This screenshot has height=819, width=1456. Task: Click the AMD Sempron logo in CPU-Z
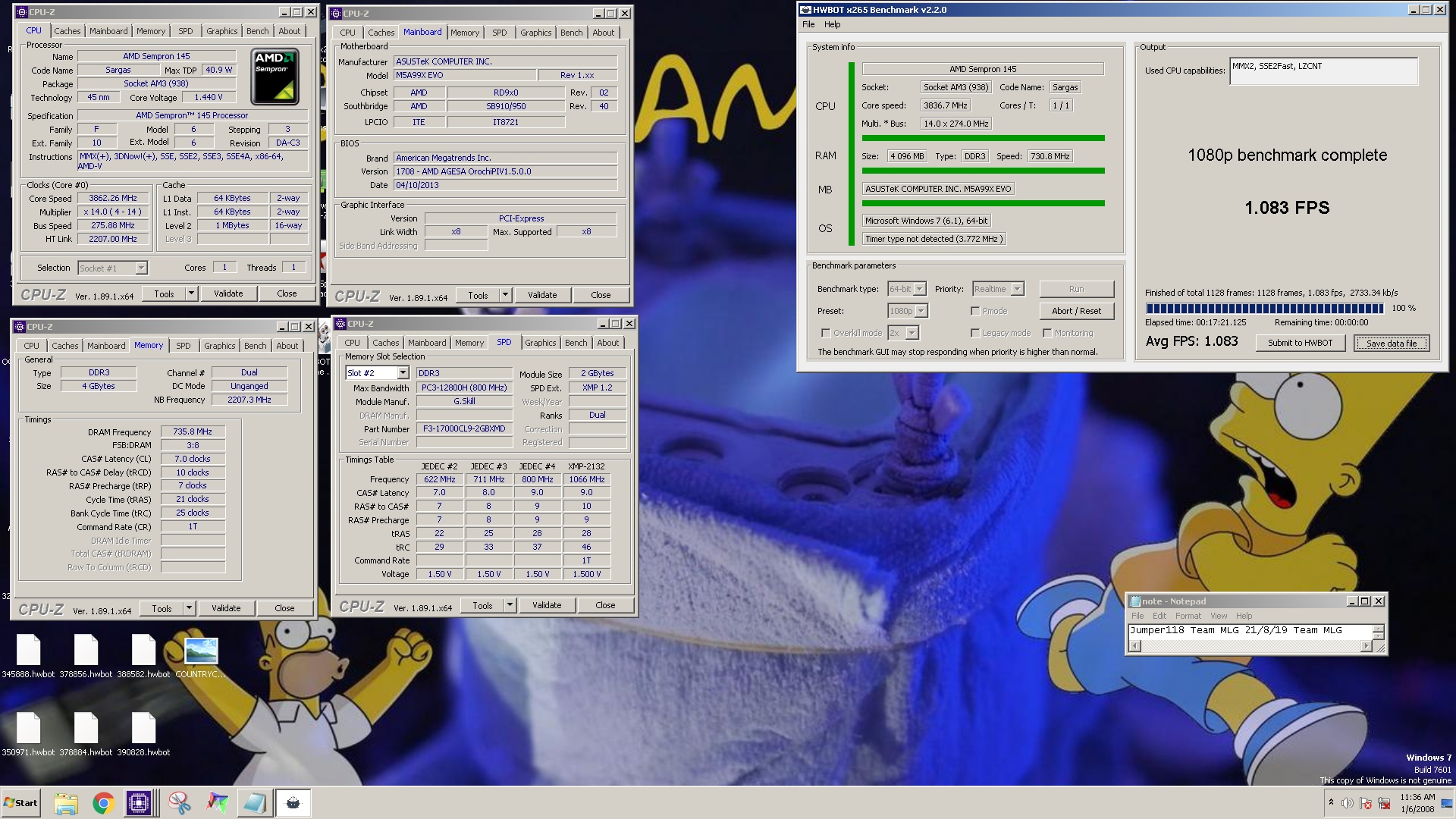pyautogui.click(x=275, y=77)
